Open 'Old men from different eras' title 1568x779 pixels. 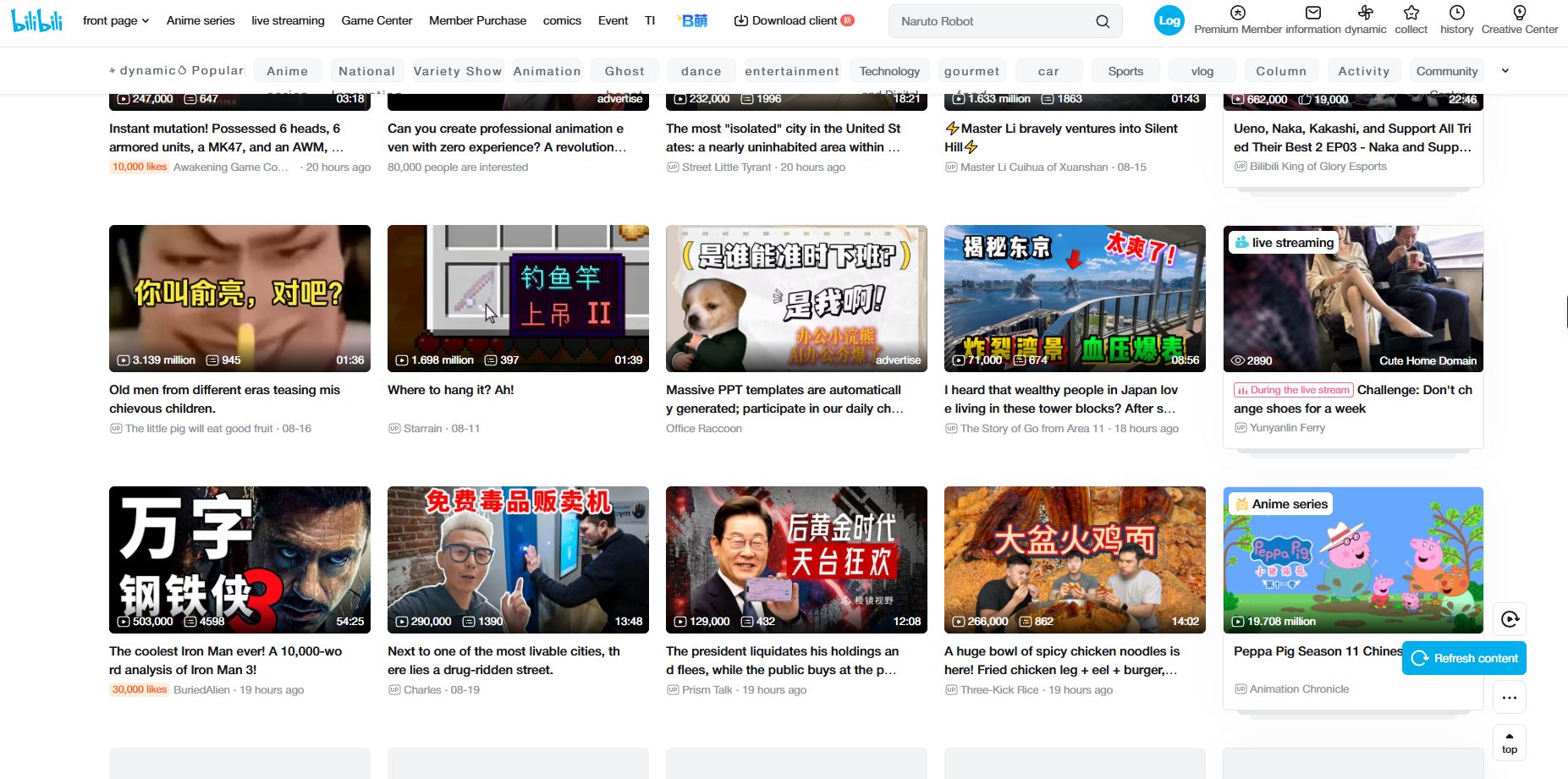tap(224, 399)
